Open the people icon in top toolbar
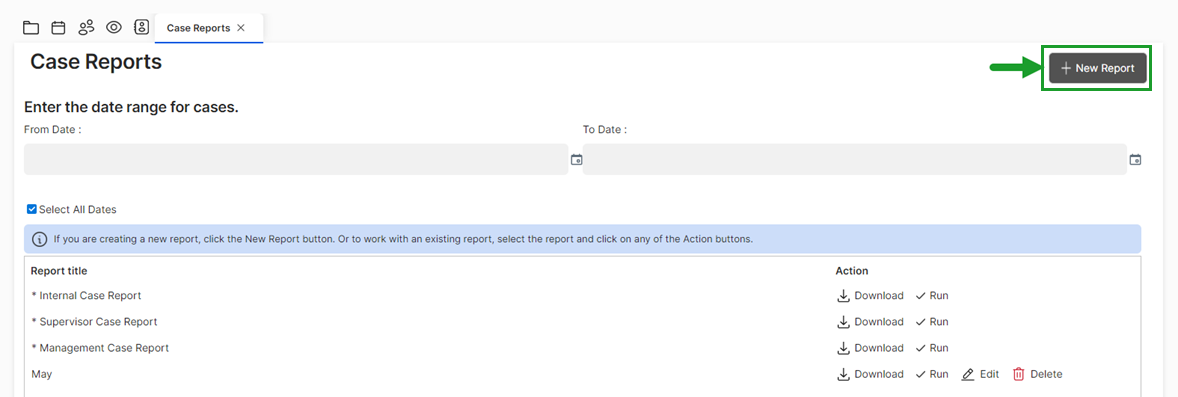Screen dimensions: 1178x397 pyautogui.click(x=86, y=28)
